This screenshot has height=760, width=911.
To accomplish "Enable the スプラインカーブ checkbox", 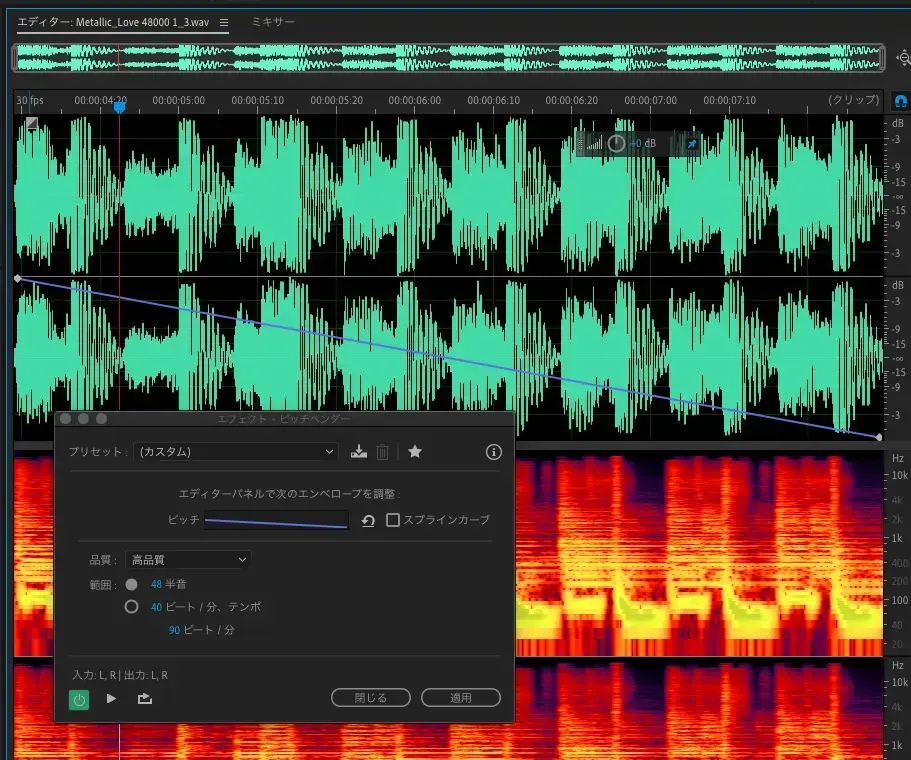I will (393, 520).
